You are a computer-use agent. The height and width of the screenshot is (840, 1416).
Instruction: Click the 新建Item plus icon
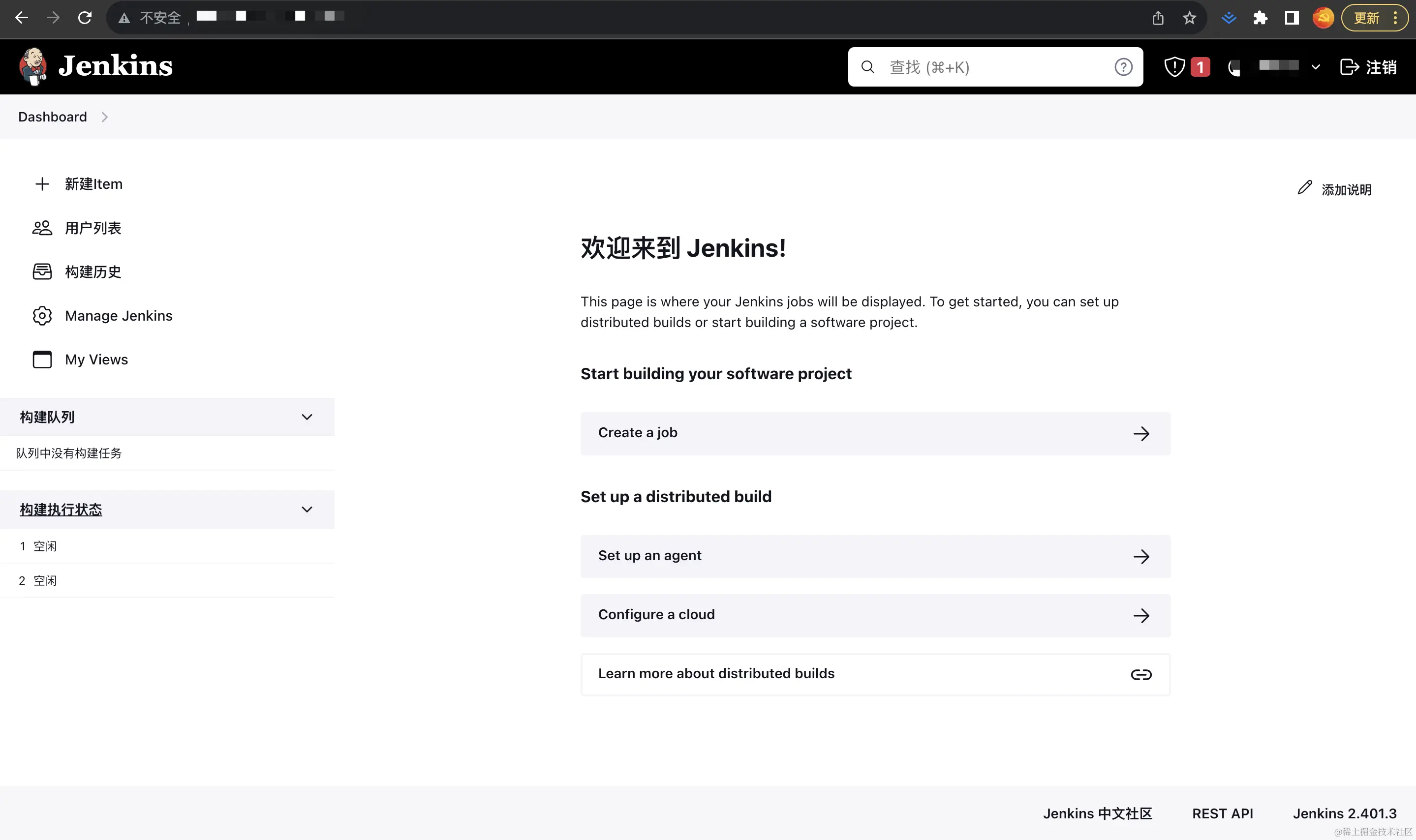pos(42,184)
